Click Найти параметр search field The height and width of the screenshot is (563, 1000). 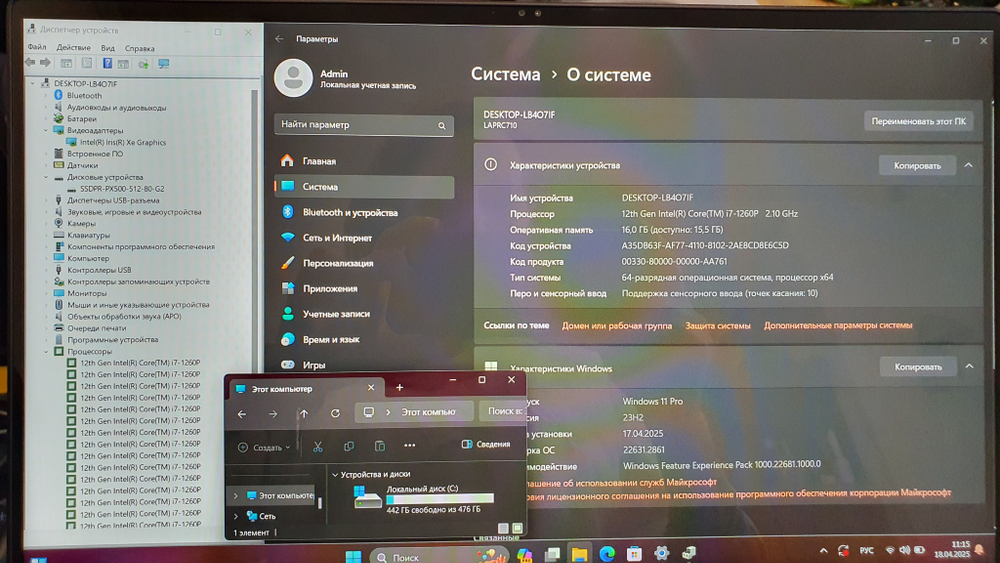(364, 125)
